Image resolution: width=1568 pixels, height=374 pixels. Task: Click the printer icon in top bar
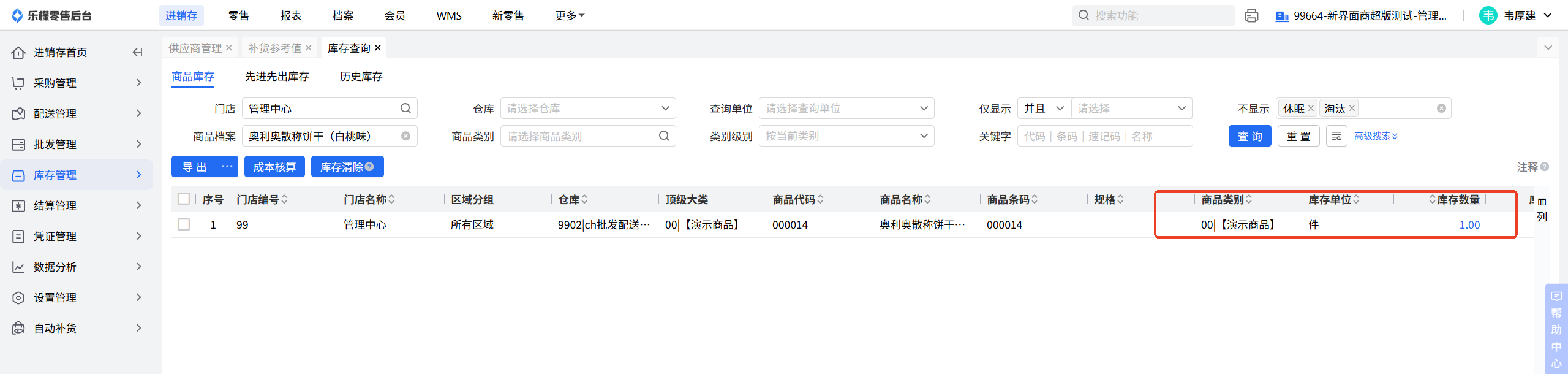pyautogui.click(x=1251, y=16)
